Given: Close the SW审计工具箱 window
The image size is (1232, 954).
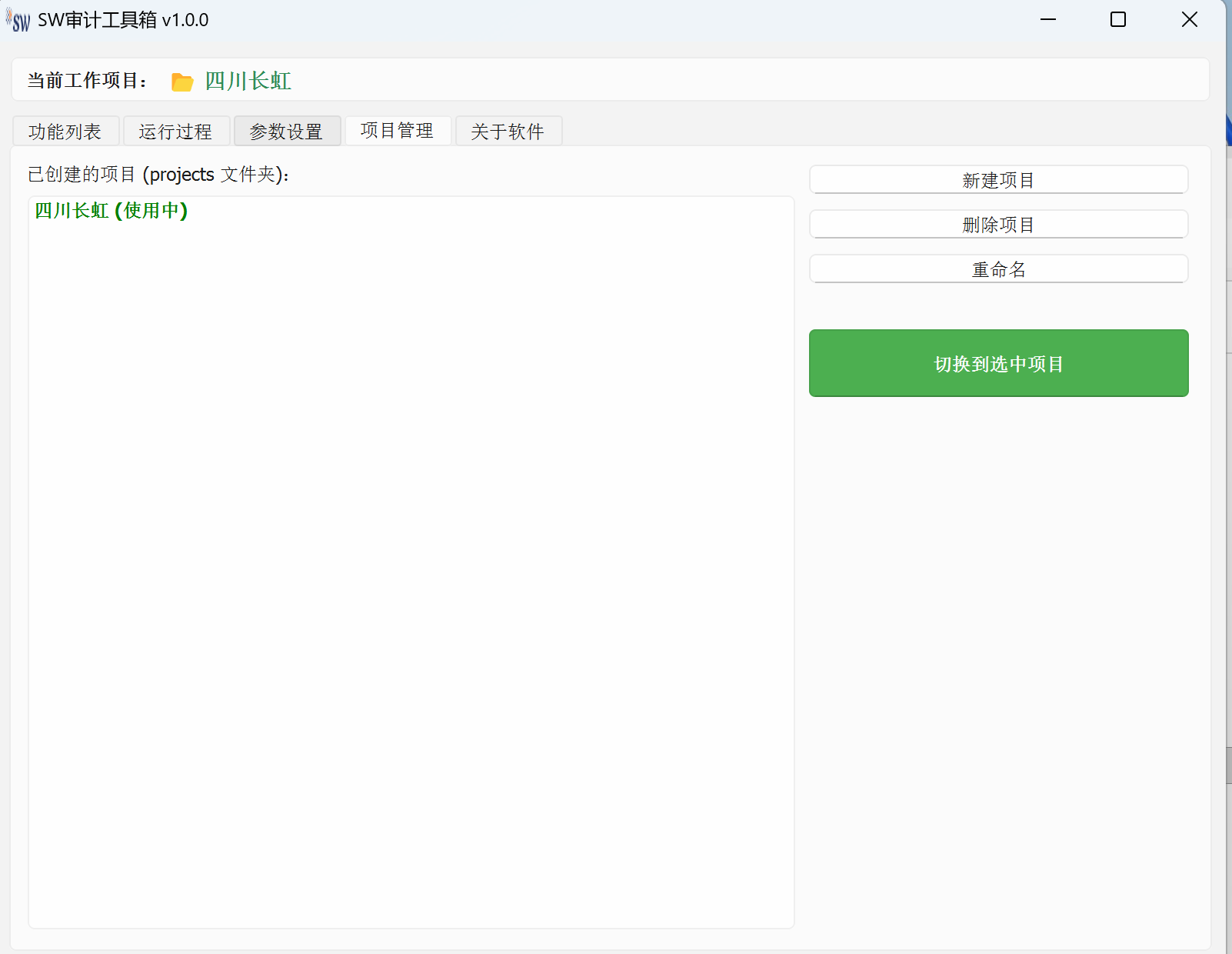Looking at the screenshot, I should [1189, 20].
